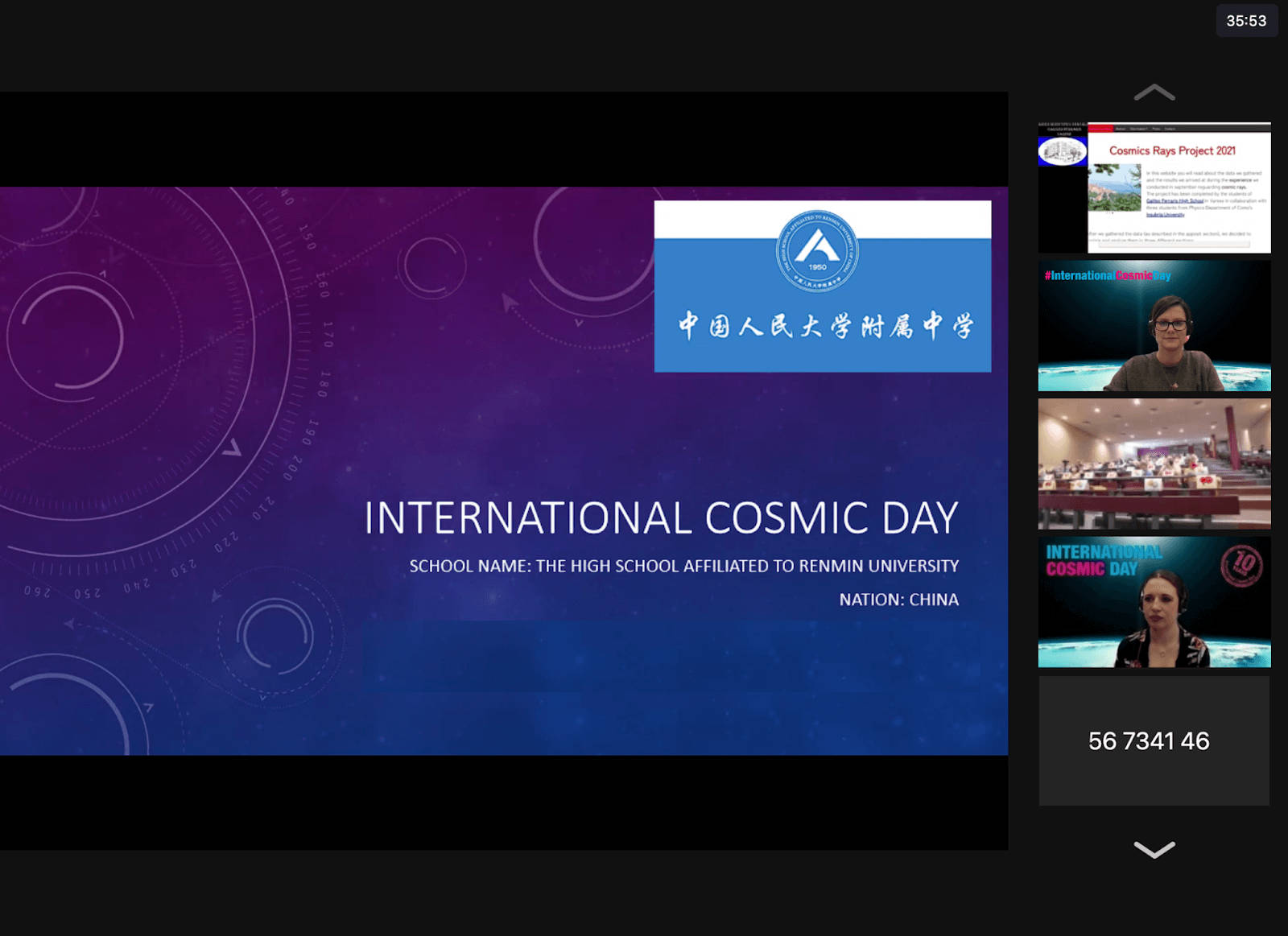Collapse the participant list using the up chevron
1288x936 pixels.
pyautogui.click(x=1154, y=91)
